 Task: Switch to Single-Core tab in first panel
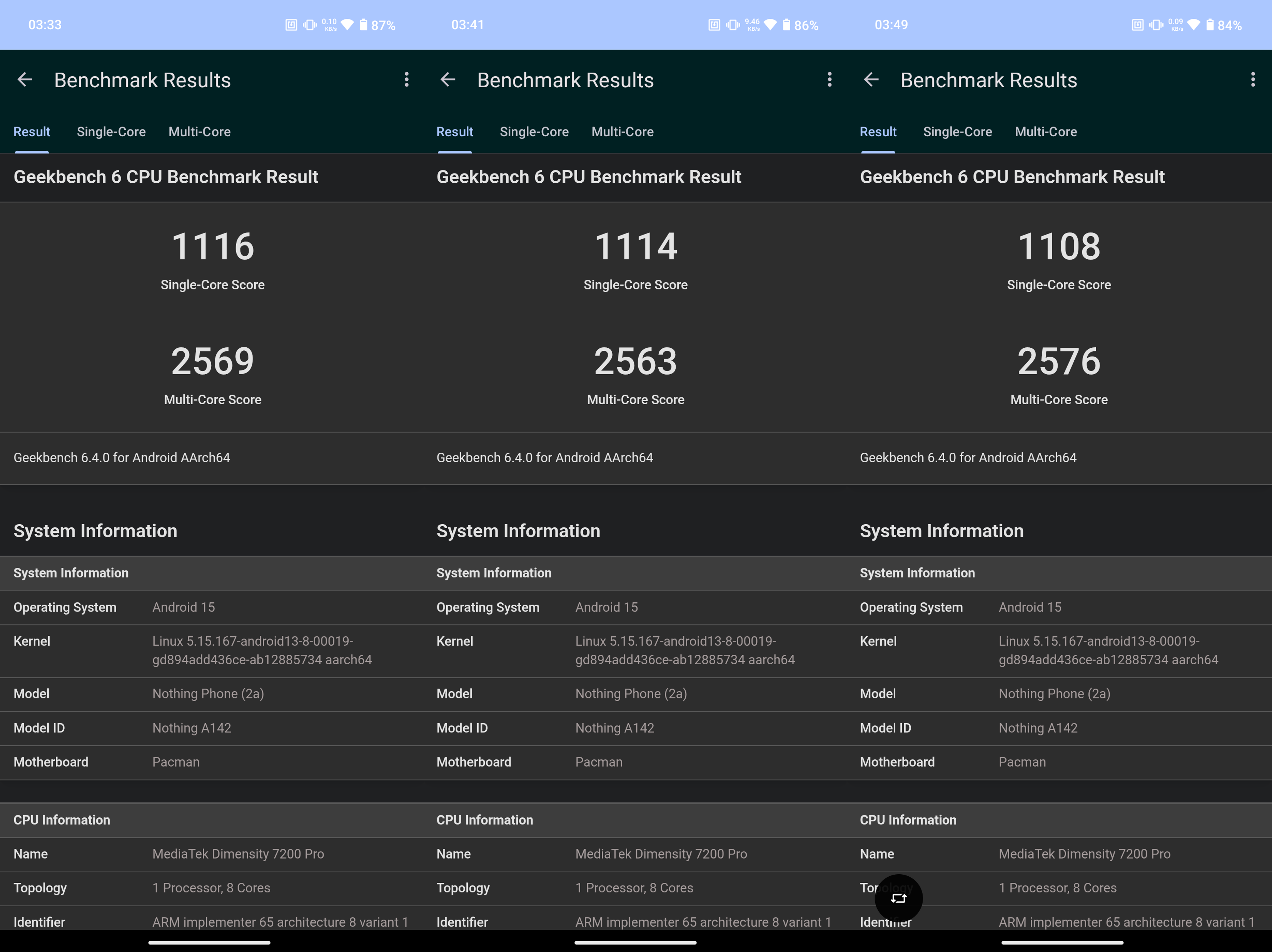point(111,132)
